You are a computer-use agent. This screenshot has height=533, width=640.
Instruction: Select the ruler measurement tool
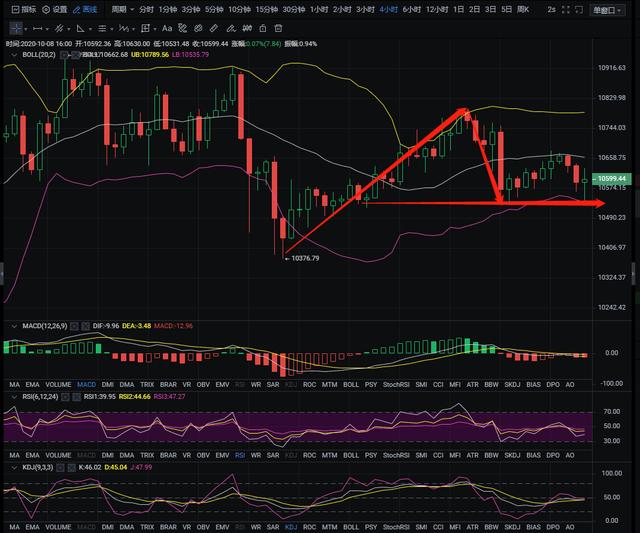[214, 29]
